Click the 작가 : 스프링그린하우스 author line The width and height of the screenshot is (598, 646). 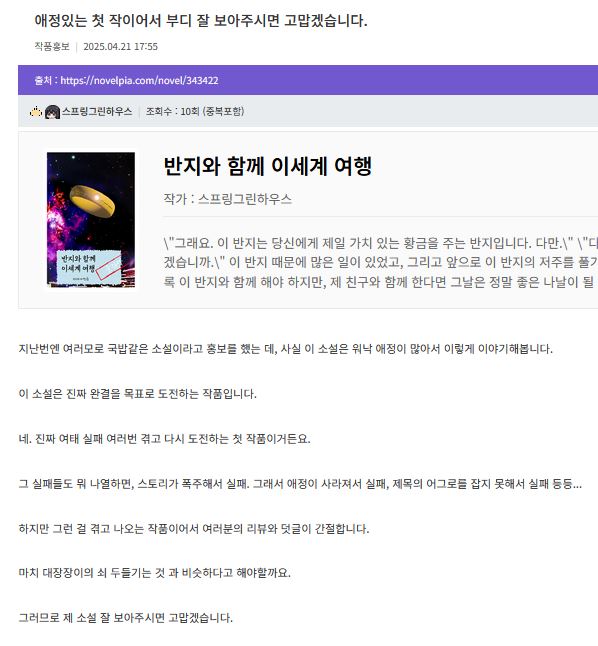(x=227, y=199)
